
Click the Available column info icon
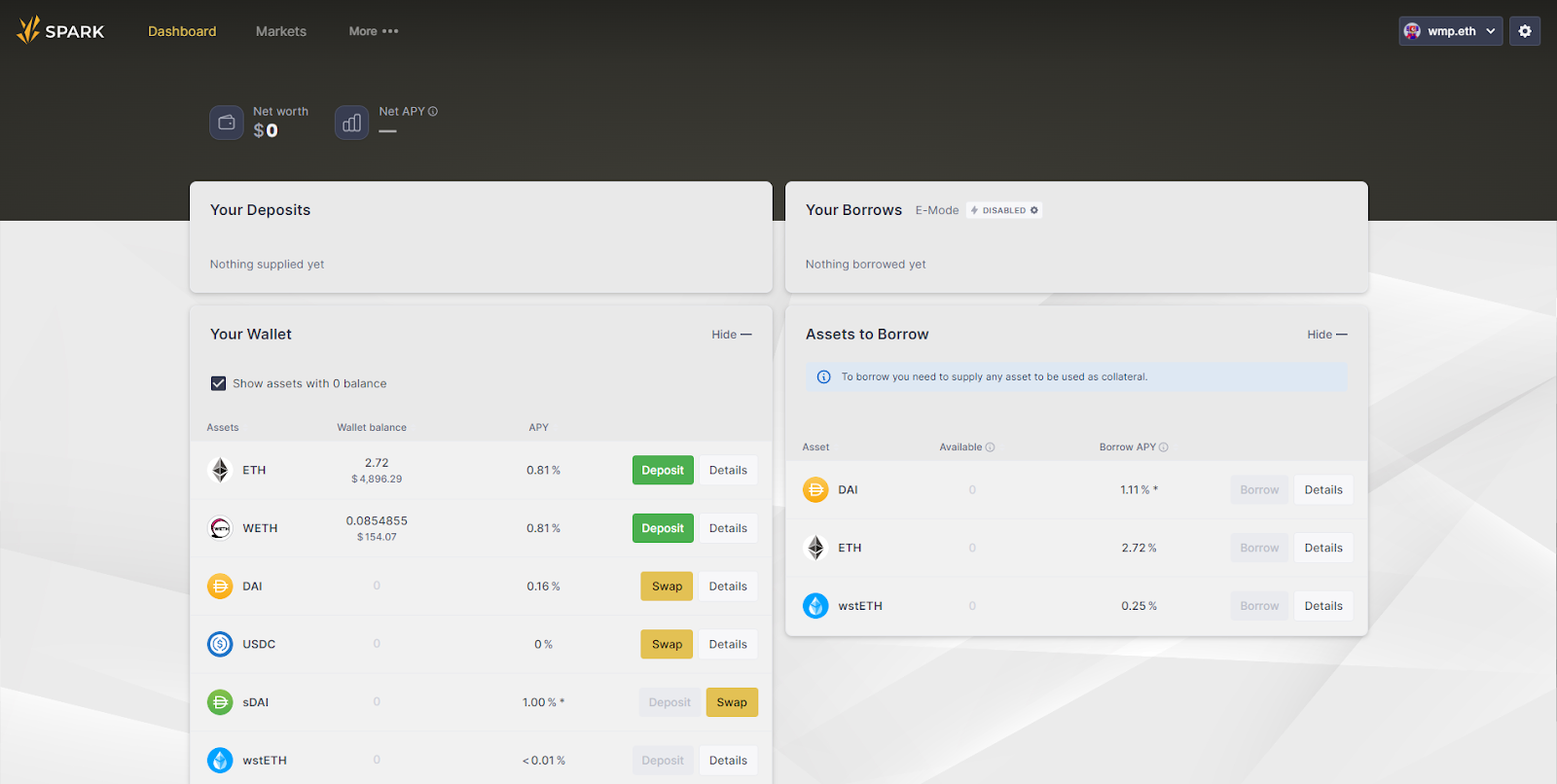pos(991,447)
